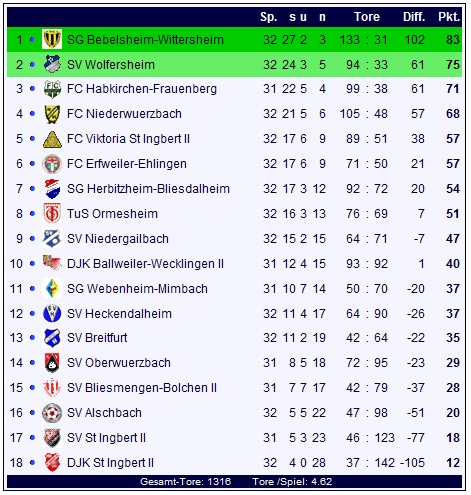The image size is (471, 495).
Task: Select SV Oberwuerzbach black and red logo
Action: 52,363
